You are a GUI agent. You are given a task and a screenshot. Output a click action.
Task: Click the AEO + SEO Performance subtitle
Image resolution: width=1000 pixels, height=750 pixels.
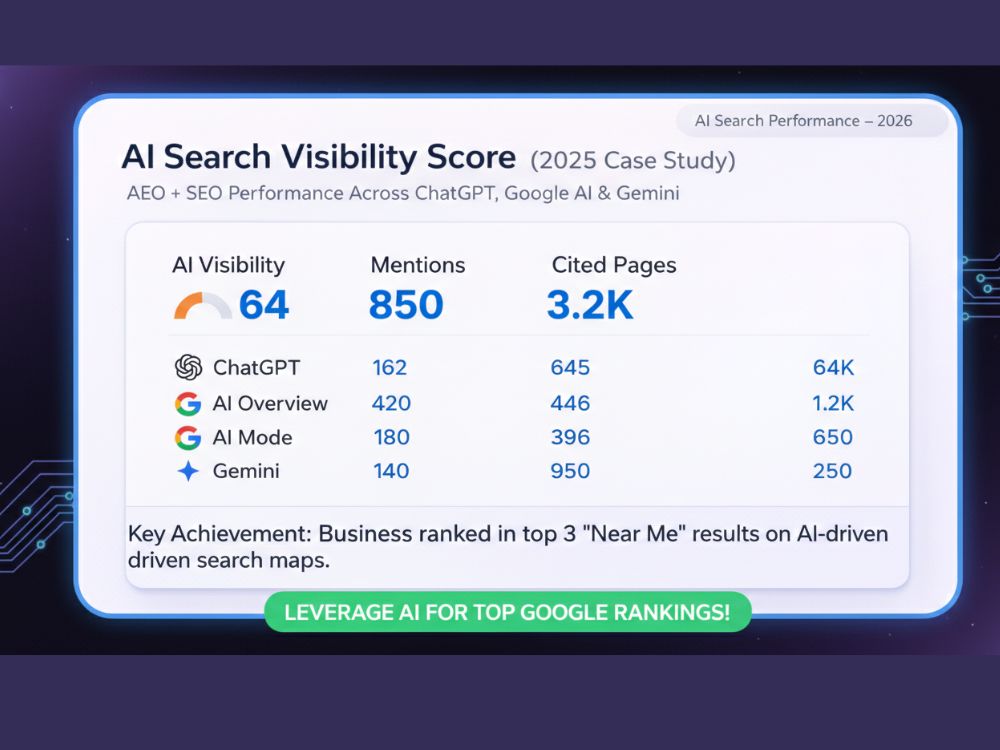tap(403, 193)
